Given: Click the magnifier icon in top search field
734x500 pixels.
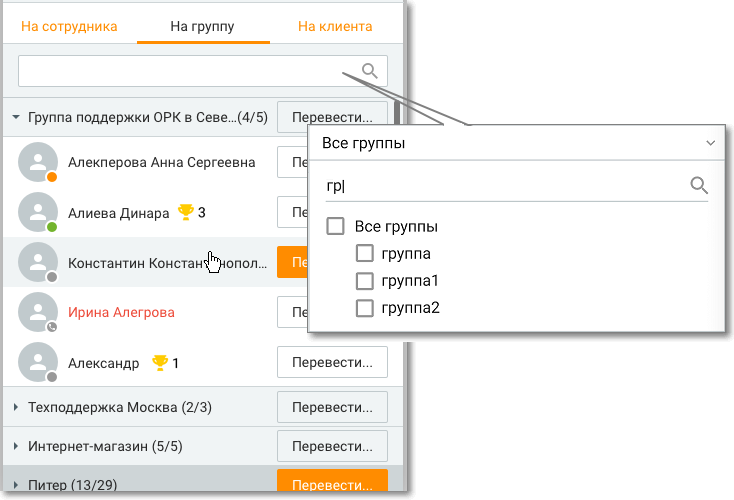Looking at the screenshot, I should tap(370, 71).
